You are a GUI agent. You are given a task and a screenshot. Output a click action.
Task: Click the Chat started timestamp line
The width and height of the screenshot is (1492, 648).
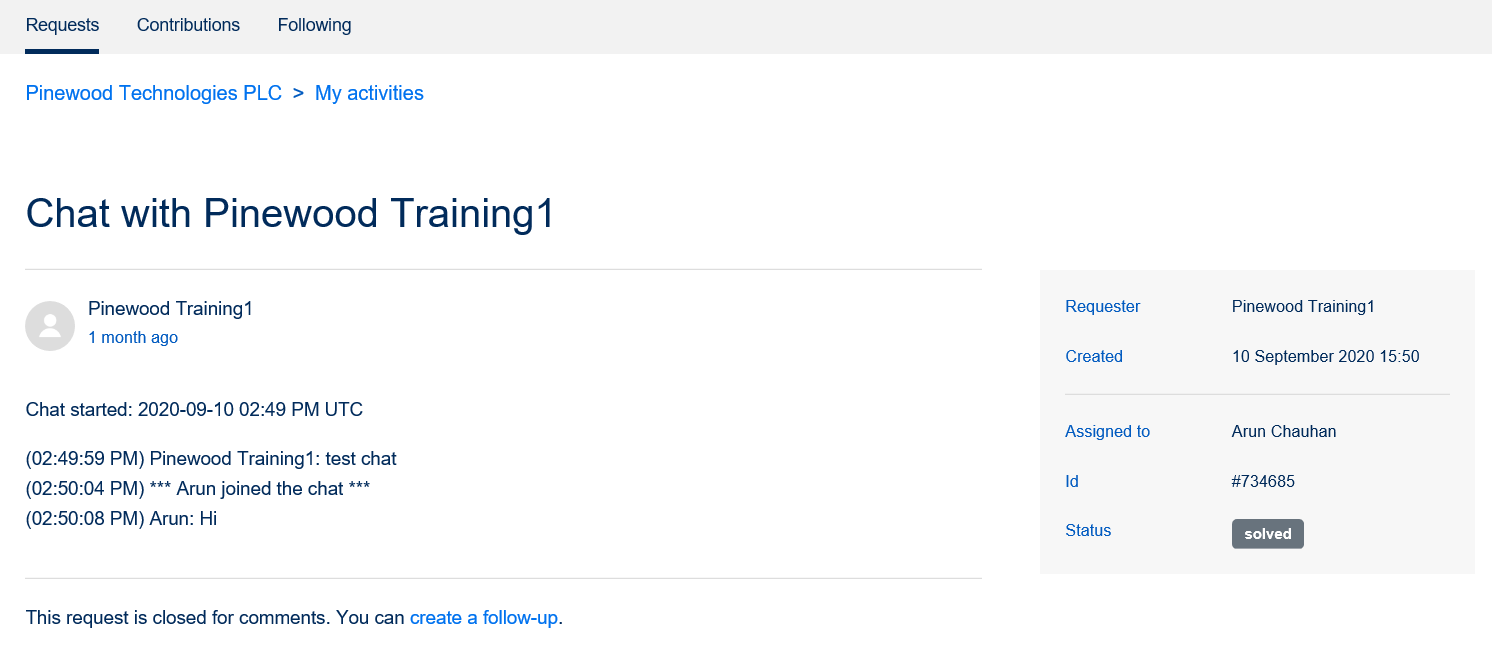click(194, 409)
